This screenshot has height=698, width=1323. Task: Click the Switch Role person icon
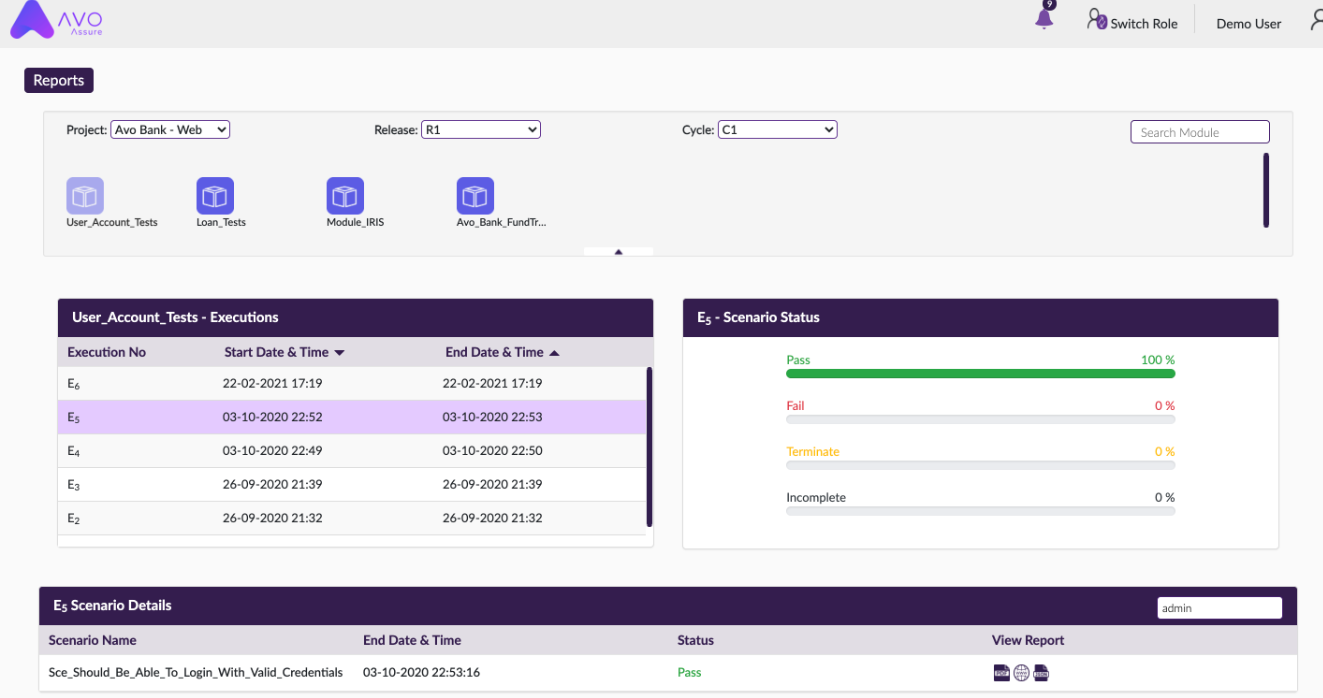[x=1097, y=20]
